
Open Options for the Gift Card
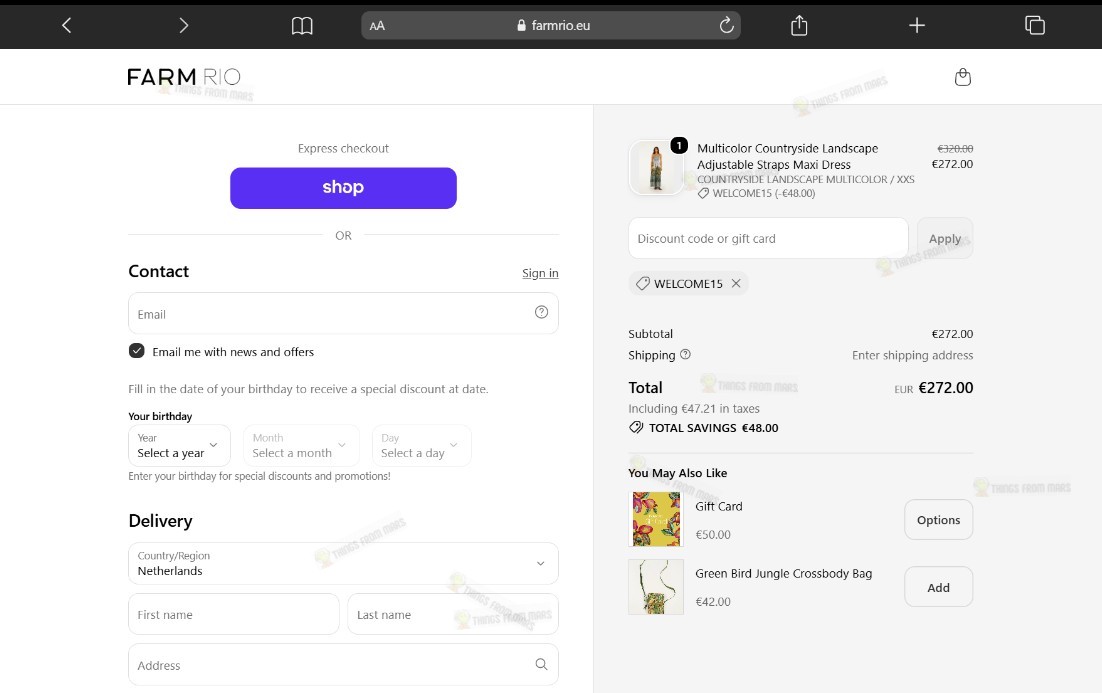pyautogui.click(x=938, y=520)
